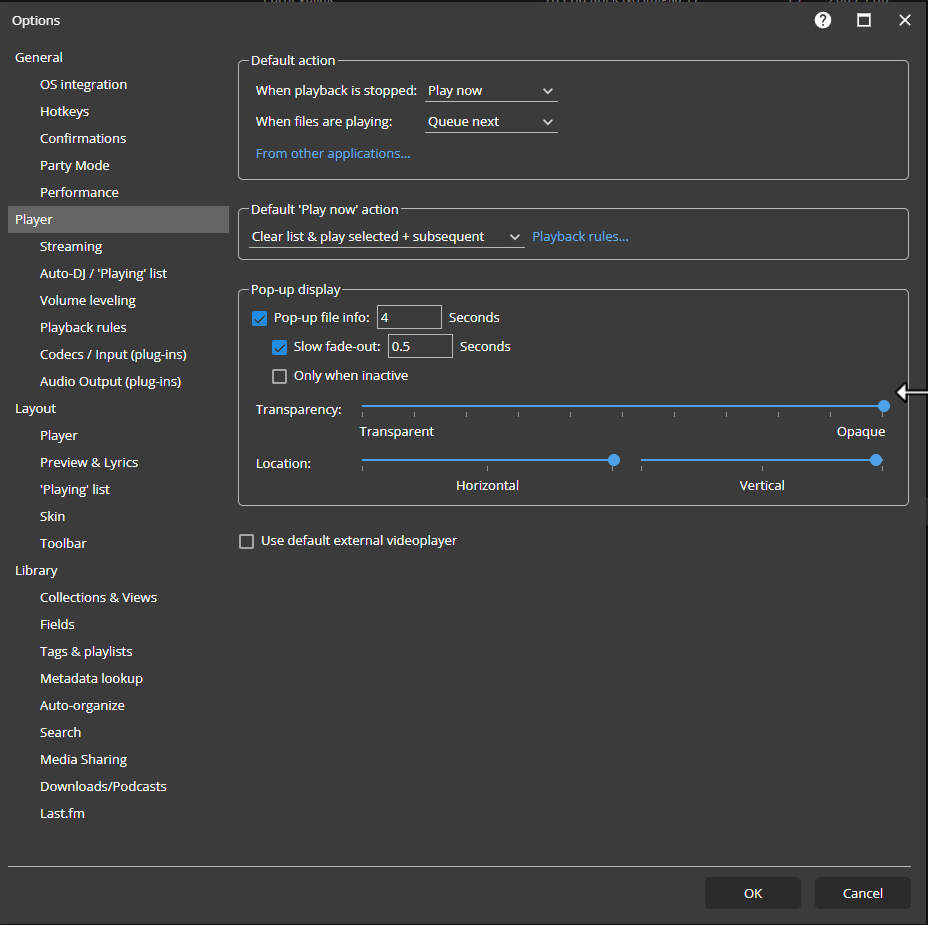This screenshot has width=928, height=925.
Task: Disable the Slow fade-out checkbox
Action: tap(280, 347)
